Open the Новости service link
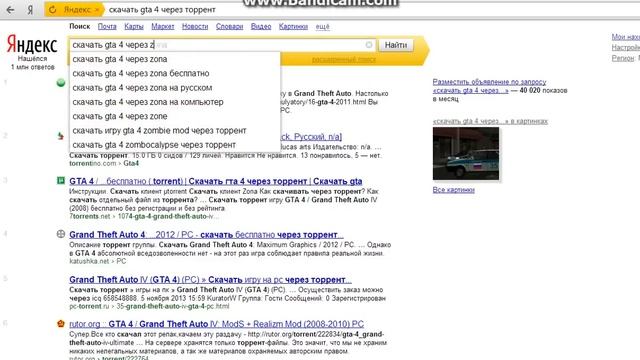This screenshot has width=640, height=360. tap(195, 27)
